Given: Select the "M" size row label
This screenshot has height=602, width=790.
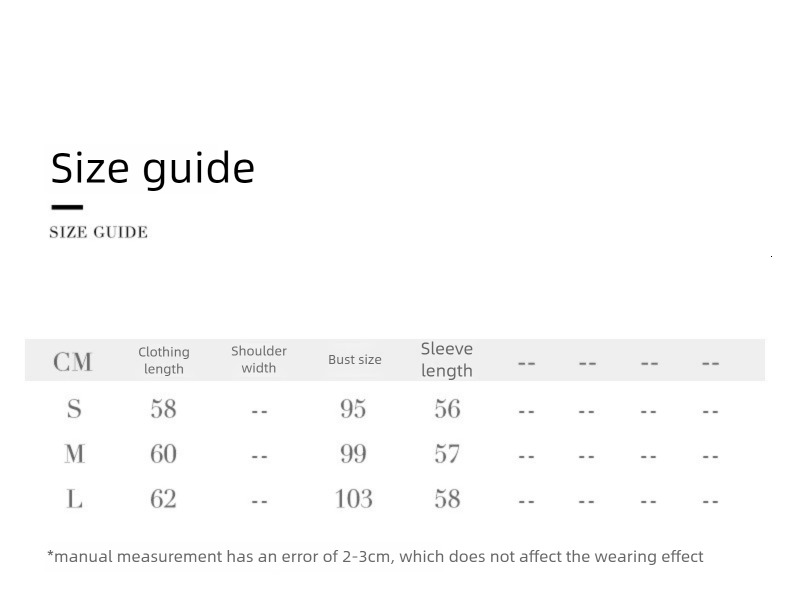Looking at the screenshot, I should coord(74,454).
